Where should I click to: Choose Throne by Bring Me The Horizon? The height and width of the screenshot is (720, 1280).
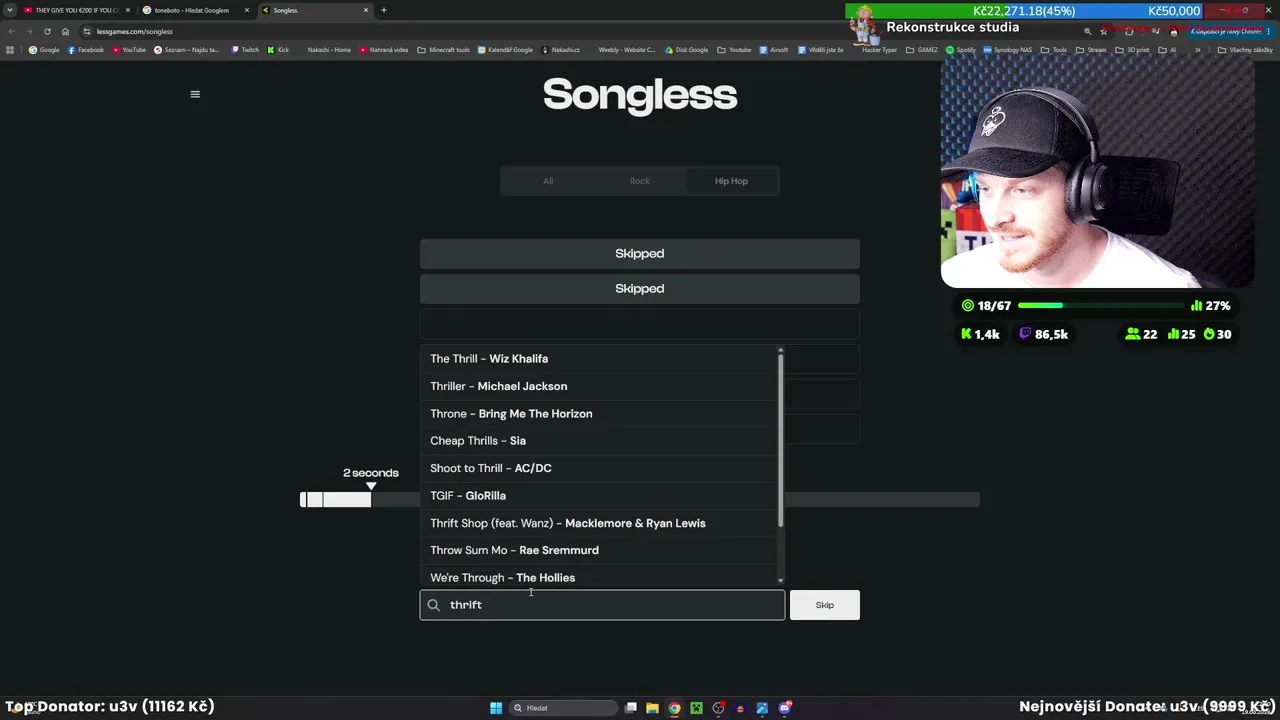[x=598, y=414]
